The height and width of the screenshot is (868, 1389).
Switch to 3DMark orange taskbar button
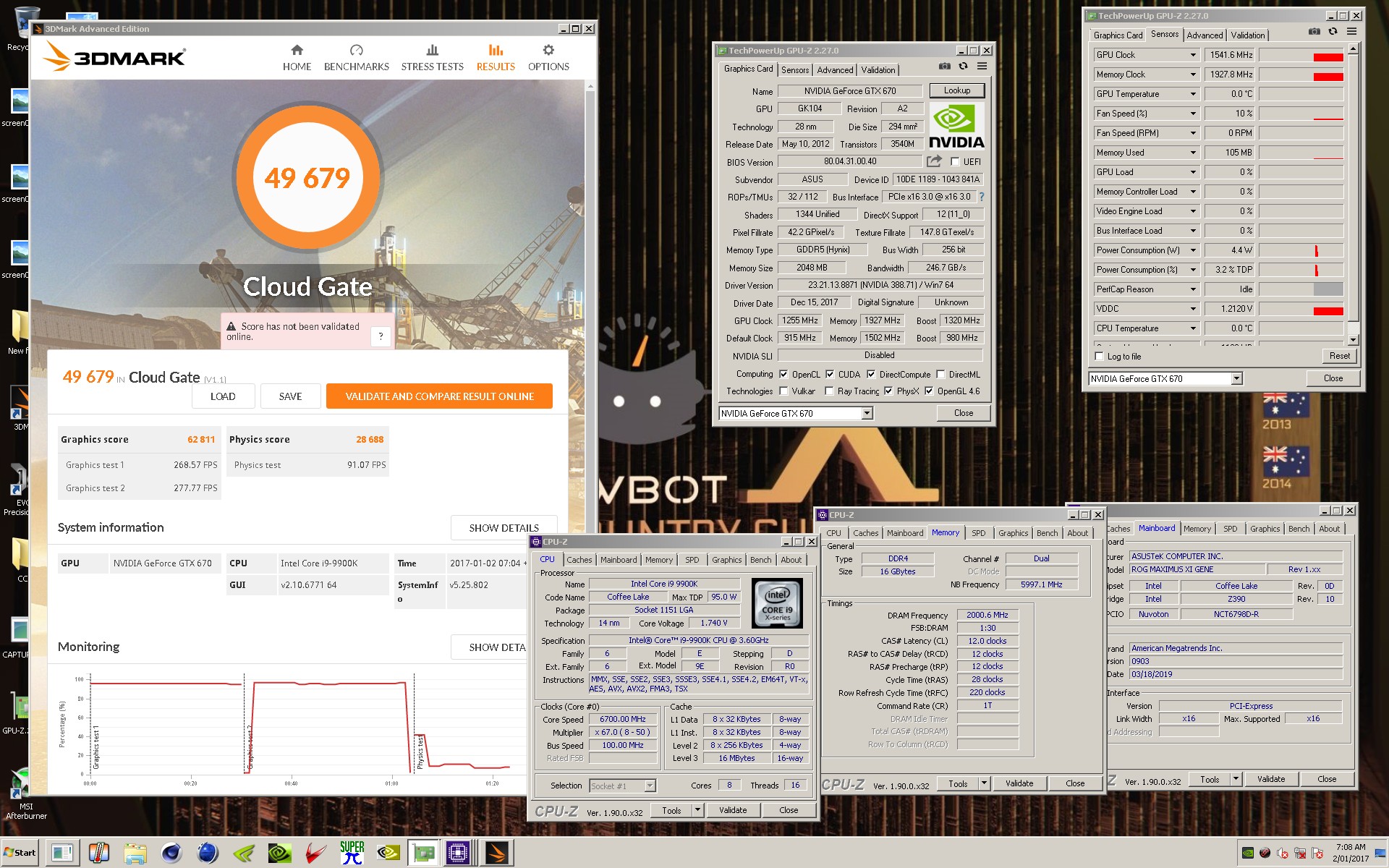496,854
